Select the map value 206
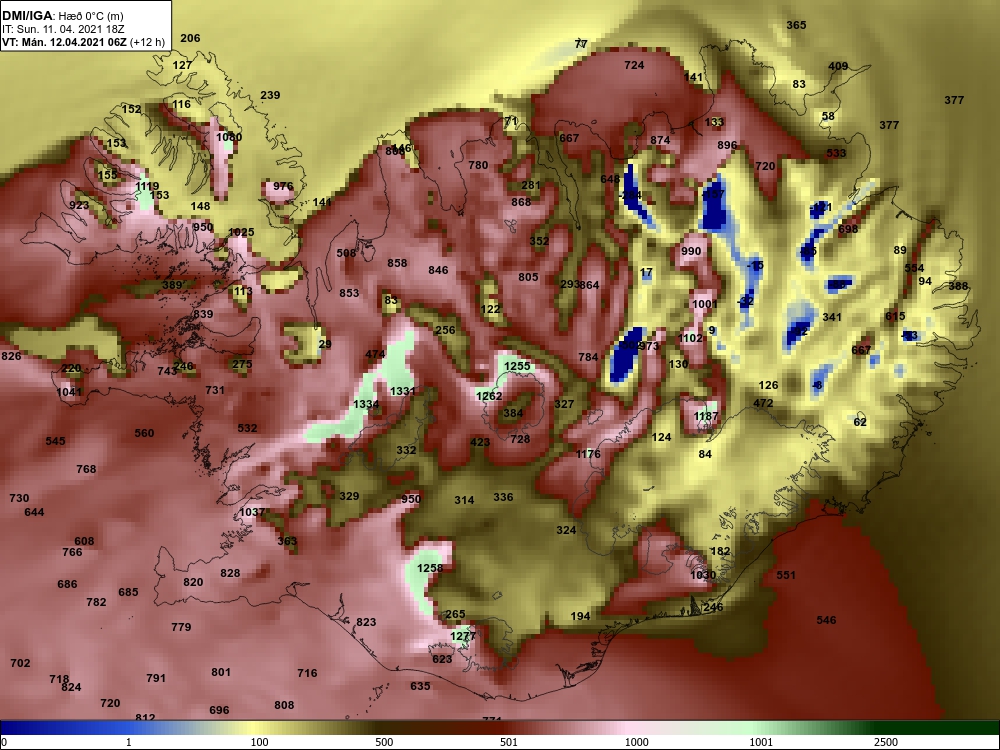Viewport: 1000px width, 750px height. 190,38
